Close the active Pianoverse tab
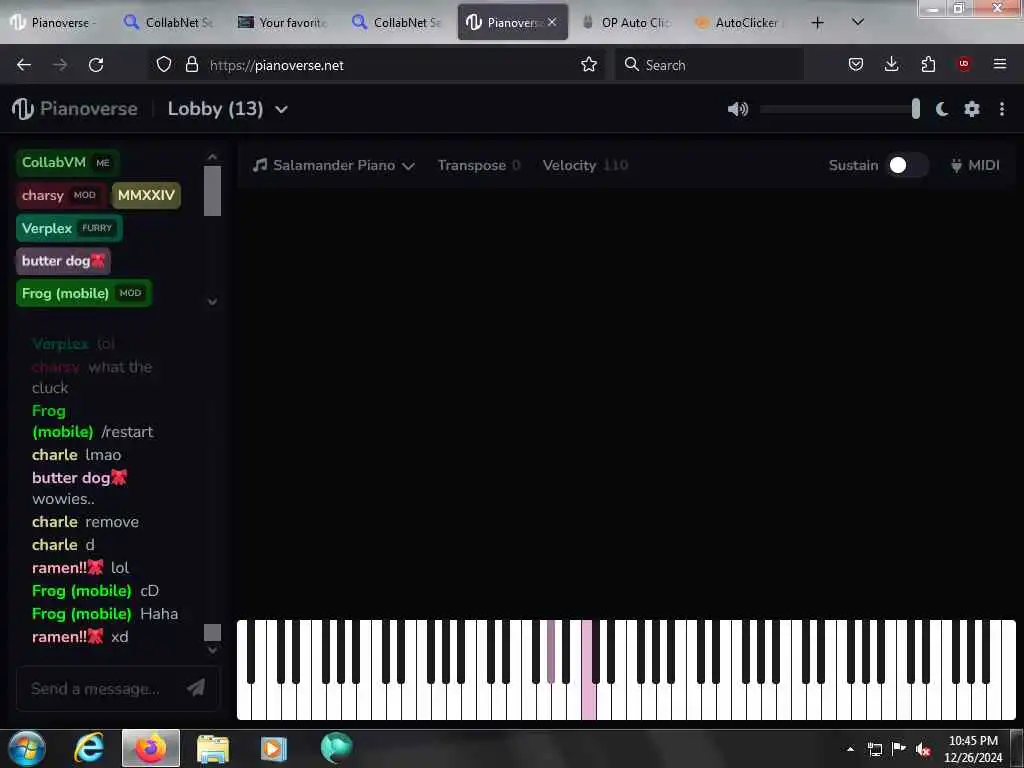The image size is (1024, 768). [552, 22]
